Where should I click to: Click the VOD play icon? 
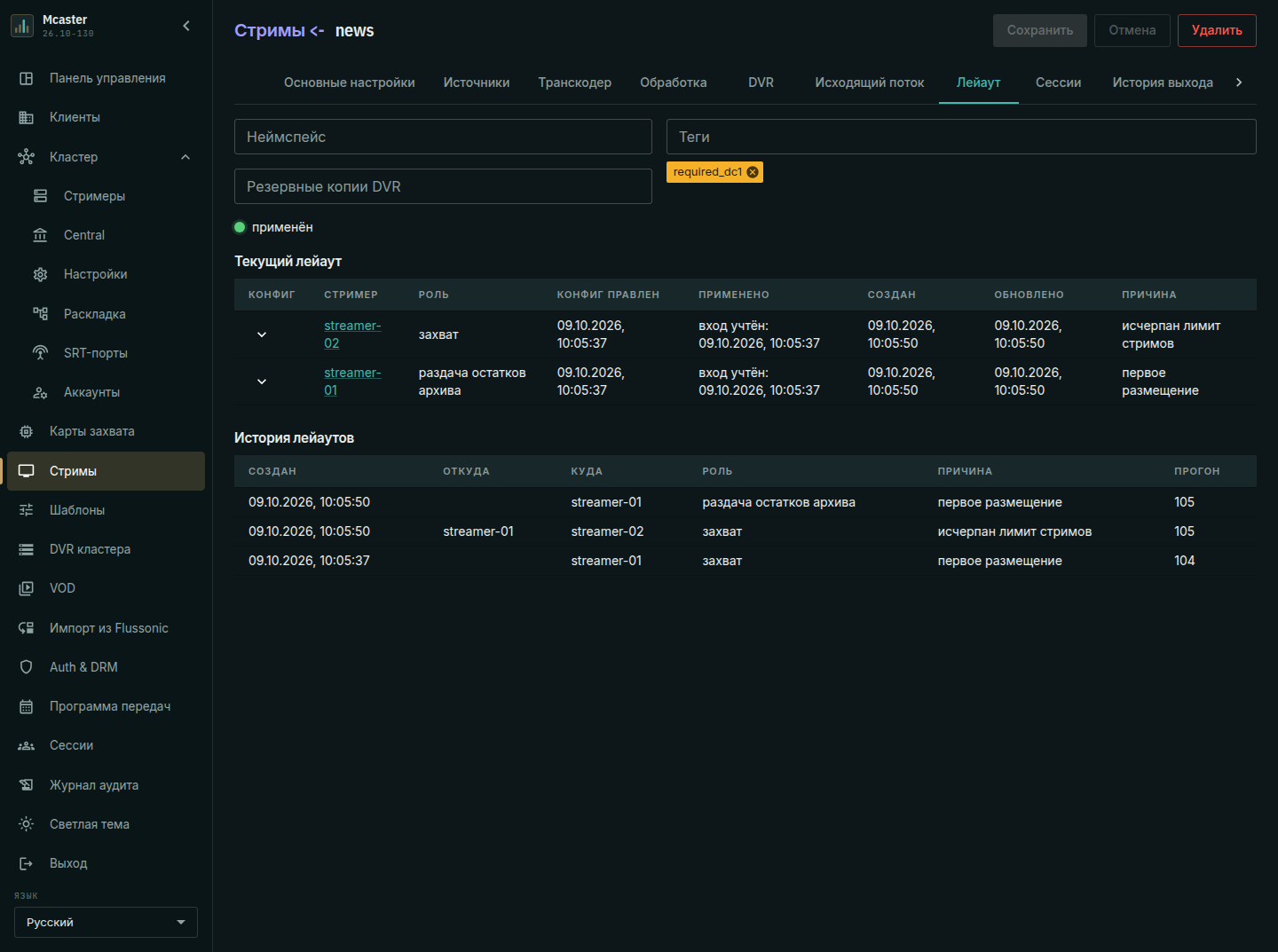(27, 588)
